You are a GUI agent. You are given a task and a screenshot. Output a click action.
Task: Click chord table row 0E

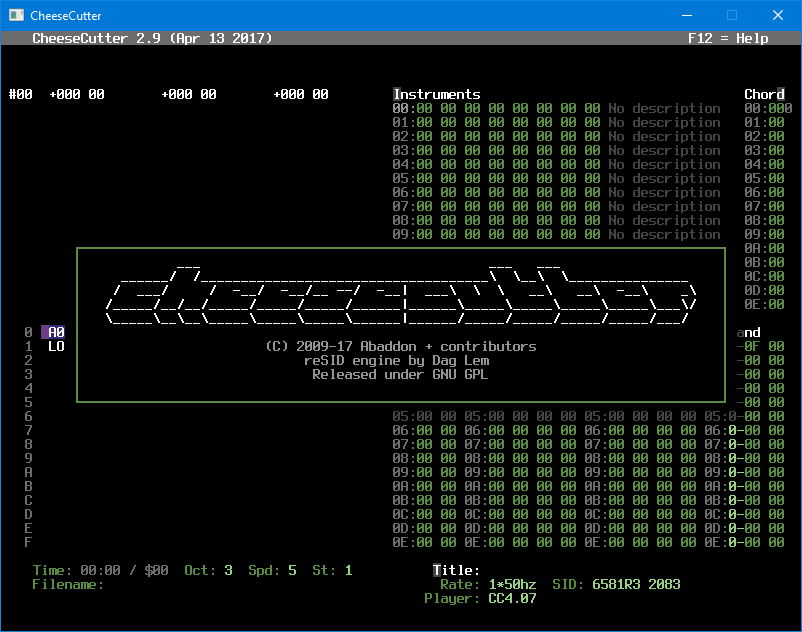764,305
